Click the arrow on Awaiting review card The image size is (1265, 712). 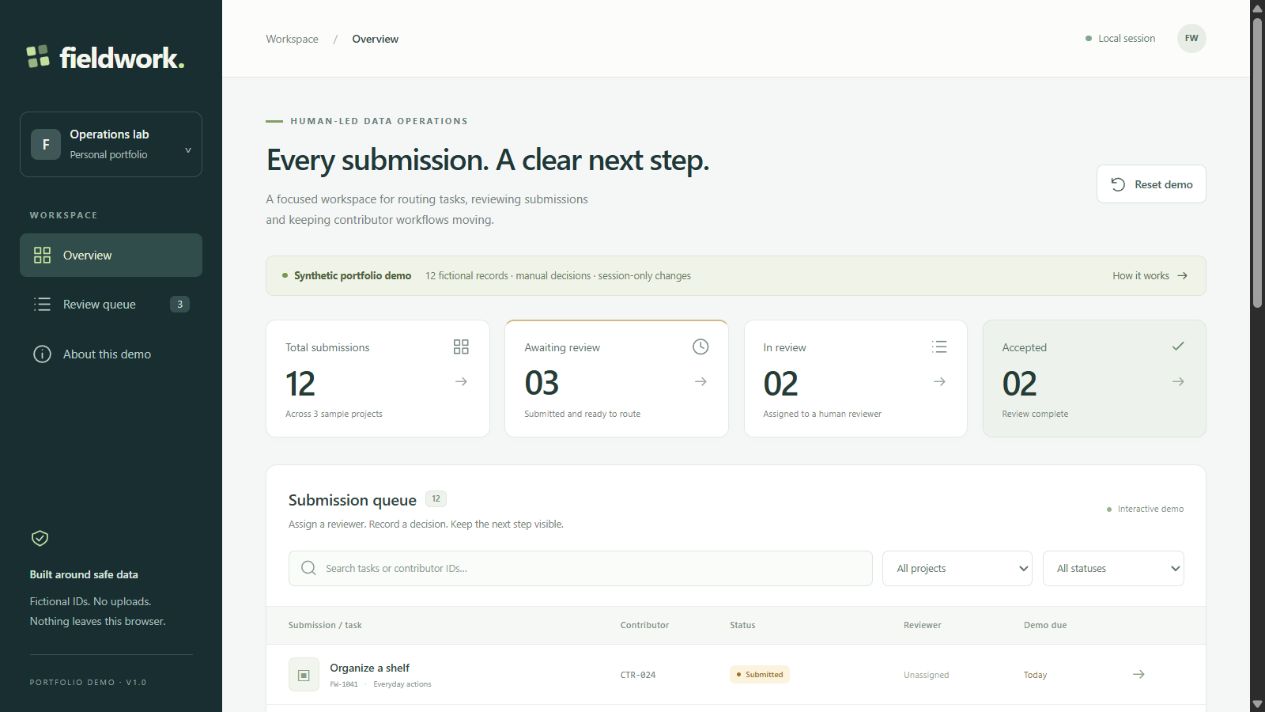click(700, 381)
